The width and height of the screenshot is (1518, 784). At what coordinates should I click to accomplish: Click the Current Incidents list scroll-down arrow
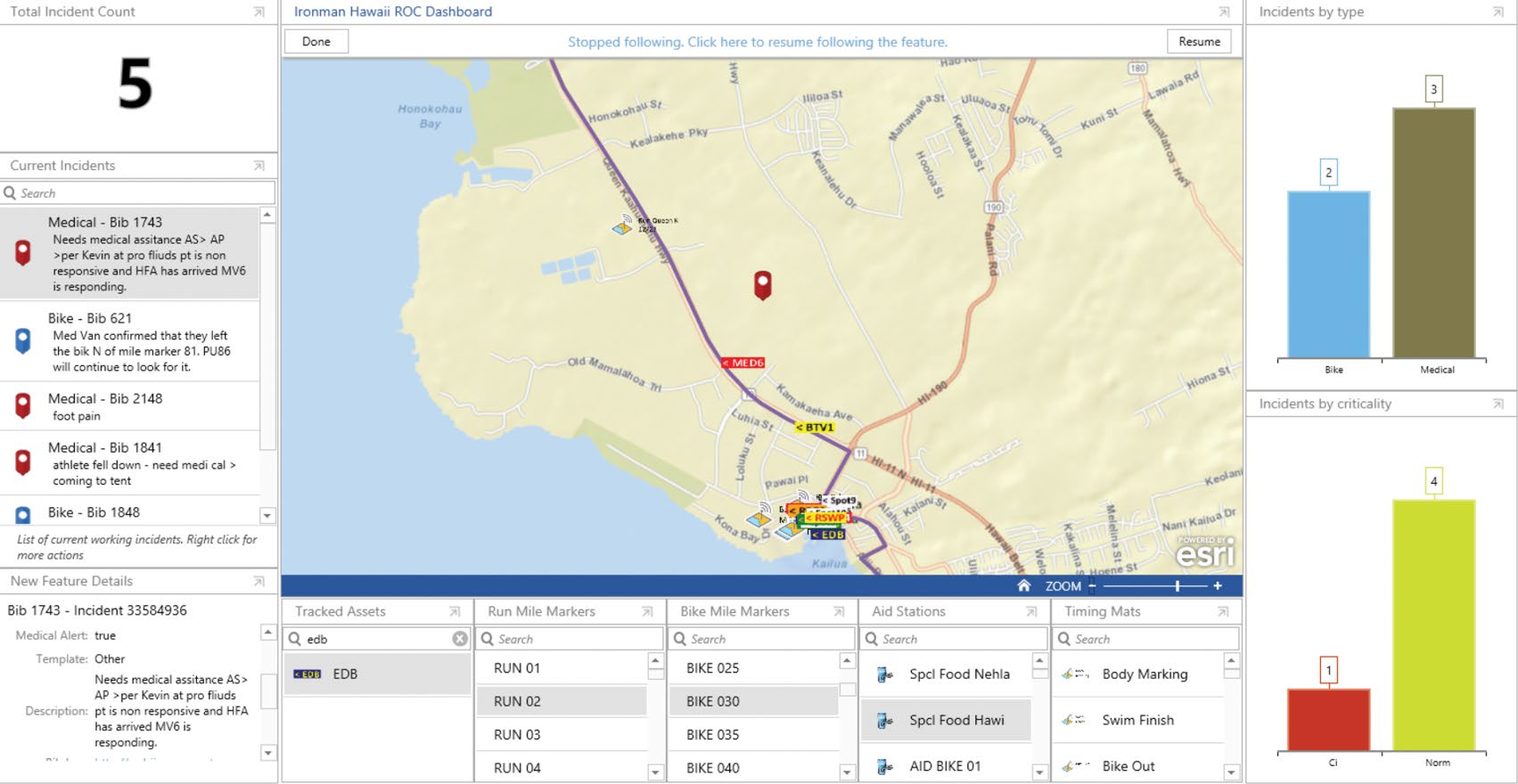[267, 515]
